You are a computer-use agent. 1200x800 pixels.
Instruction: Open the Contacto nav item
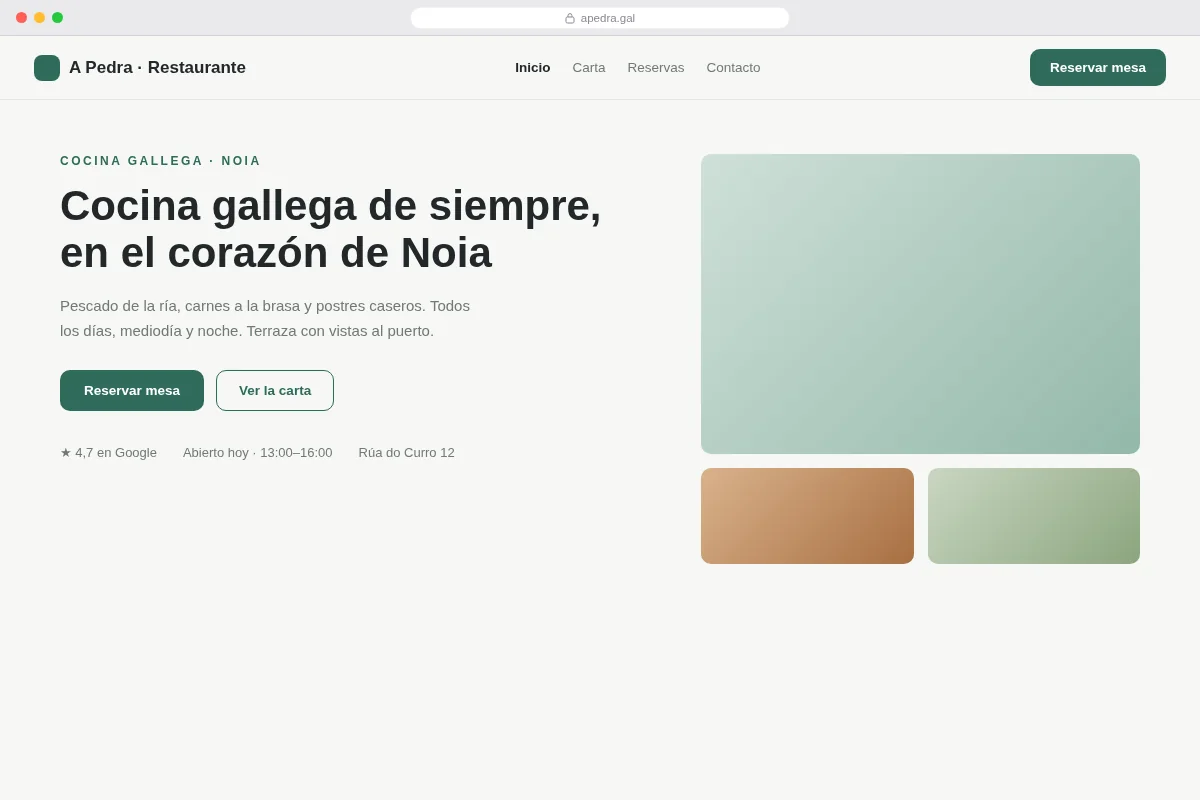coord(733,68)
